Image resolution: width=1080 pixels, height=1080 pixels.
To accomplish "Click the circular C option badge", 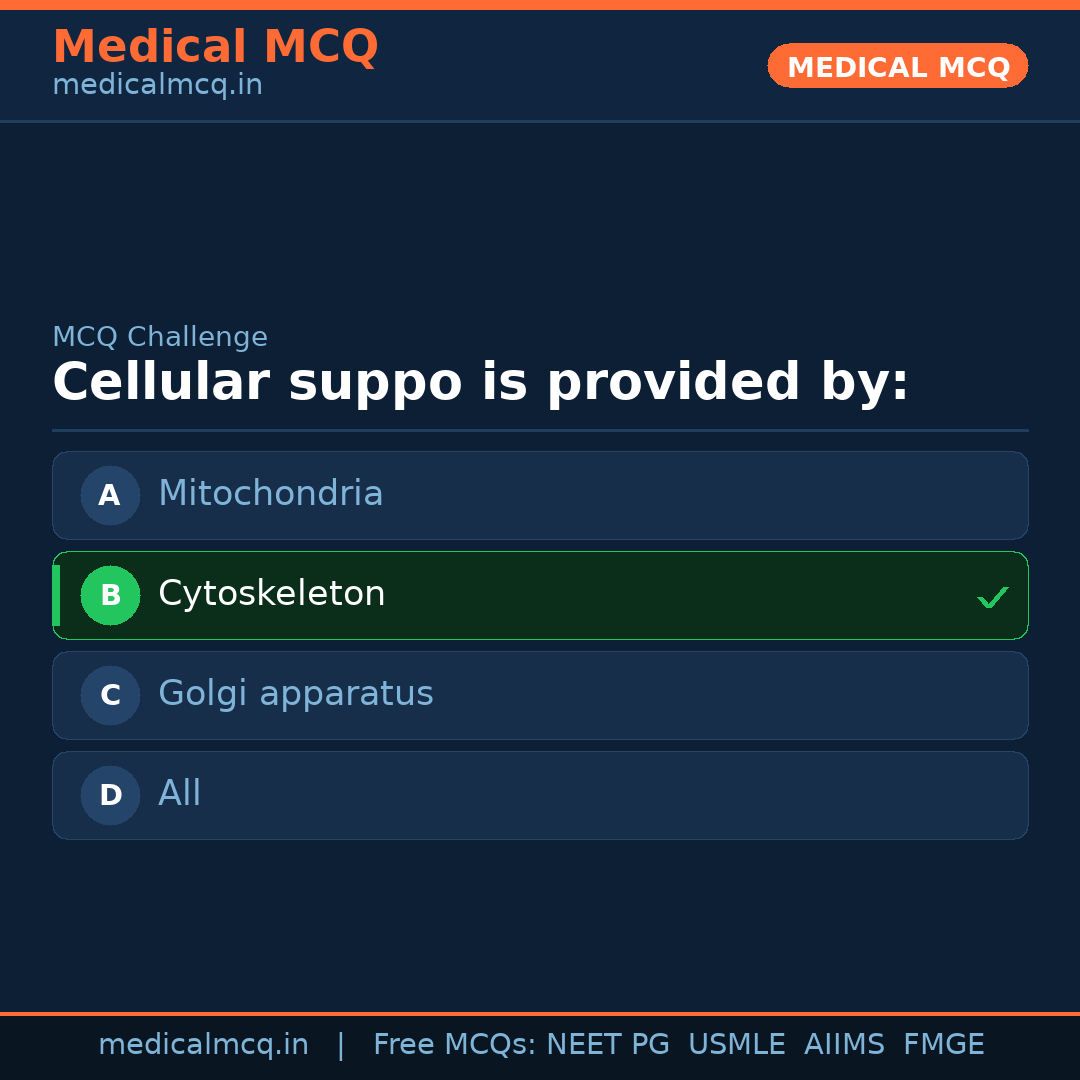I will pyautogui.click(x=110, y=695).
